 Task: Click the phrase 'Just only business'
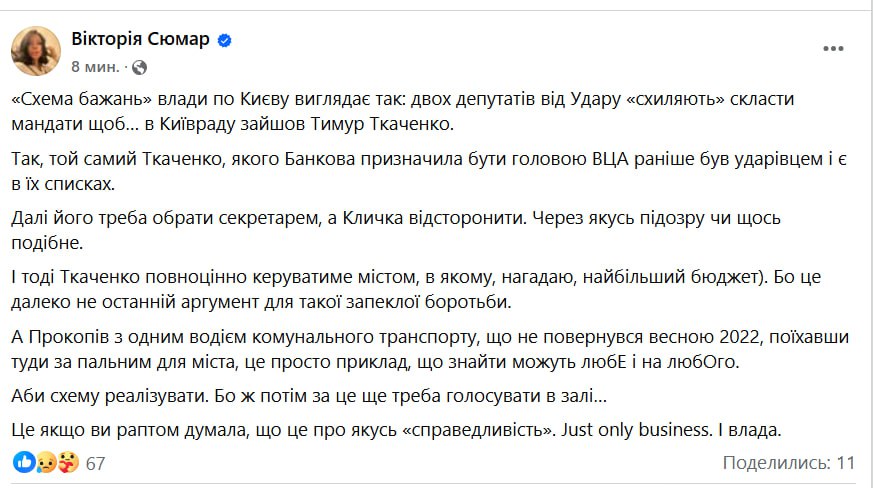coord(635,430)
